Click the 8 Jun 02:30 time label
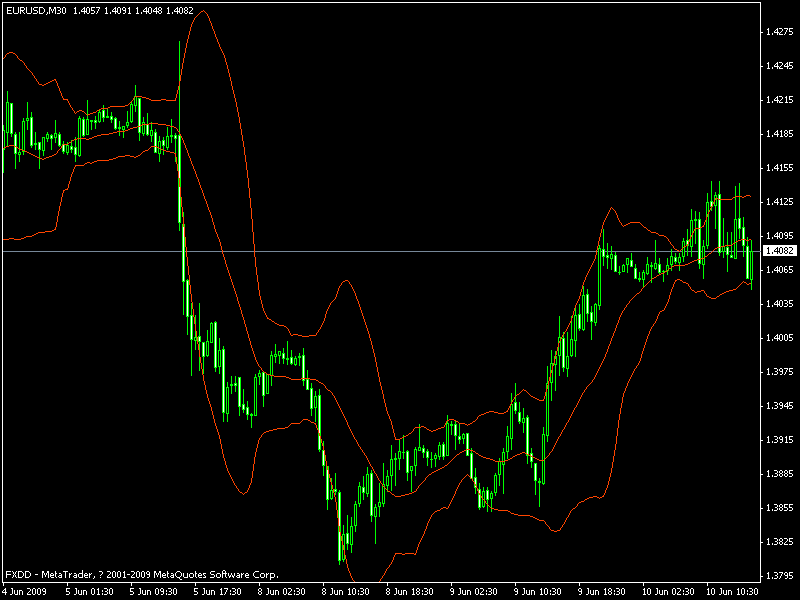This screenshot has width=800, height=600. [x=281, y=592]
